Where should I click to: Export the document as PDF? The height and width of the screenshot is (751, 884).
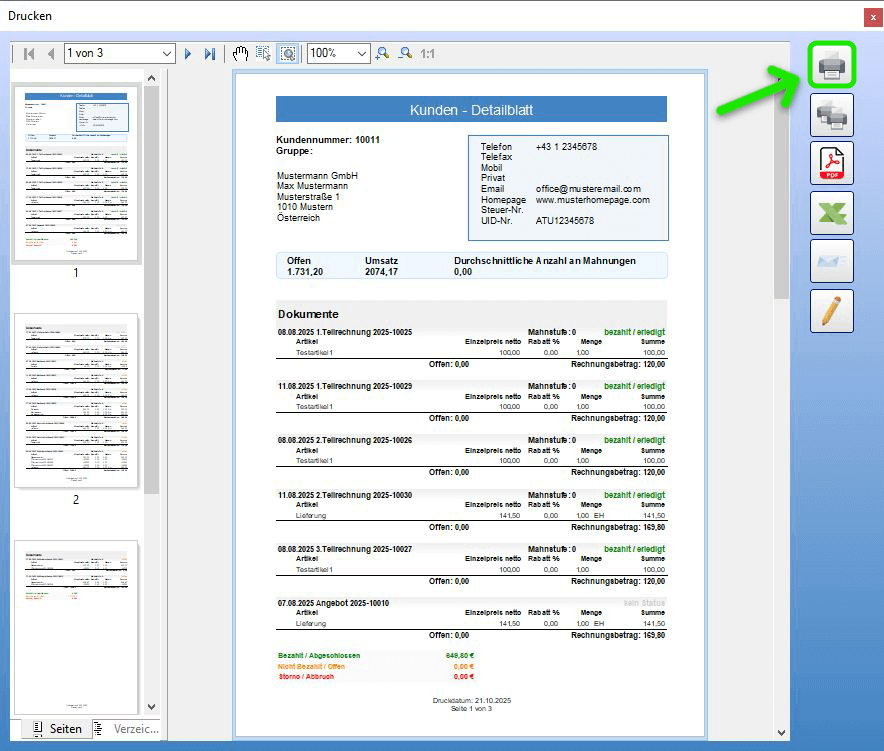(x=831, y=164)
